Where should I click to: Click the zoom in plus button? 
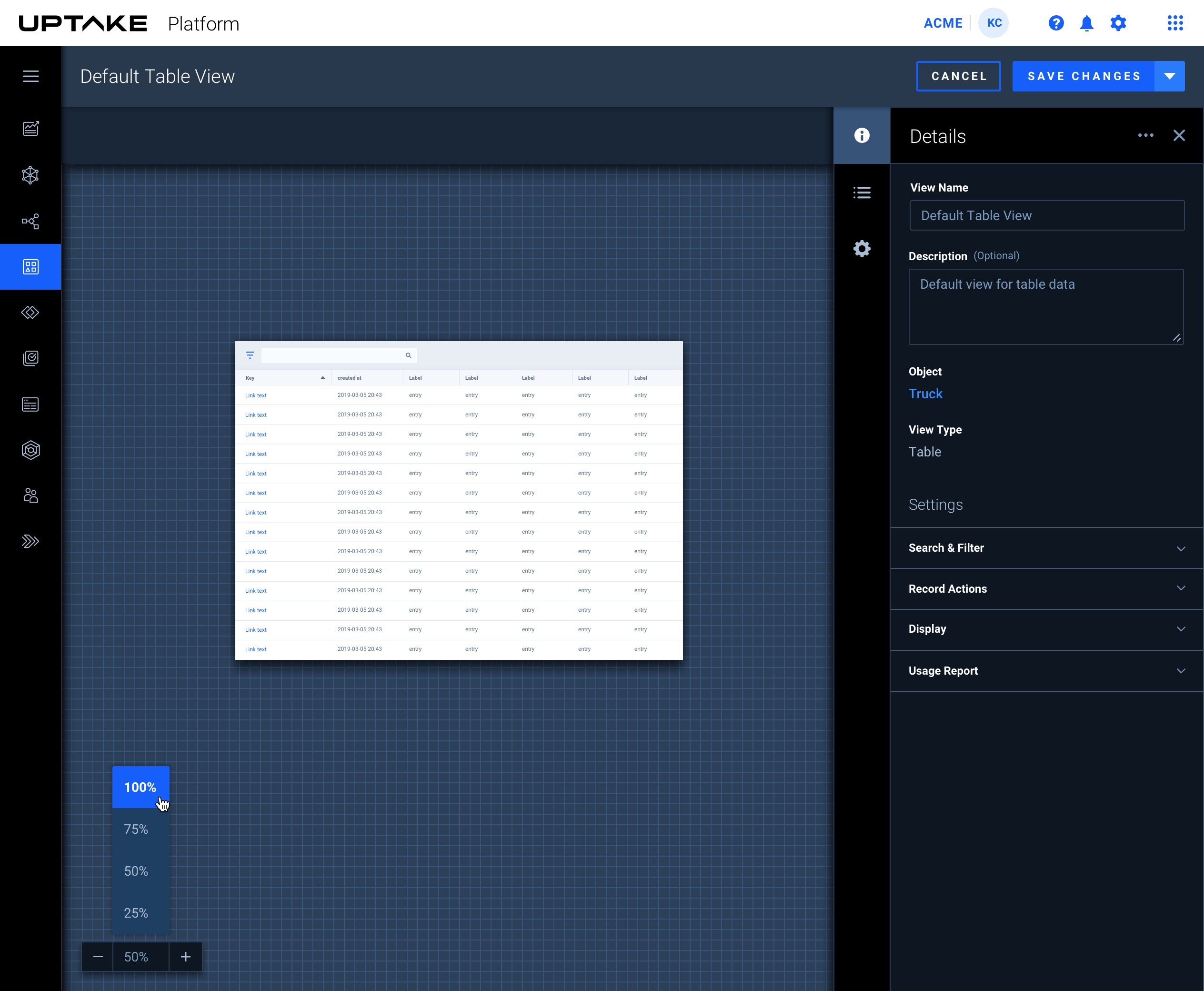[185, 957]
